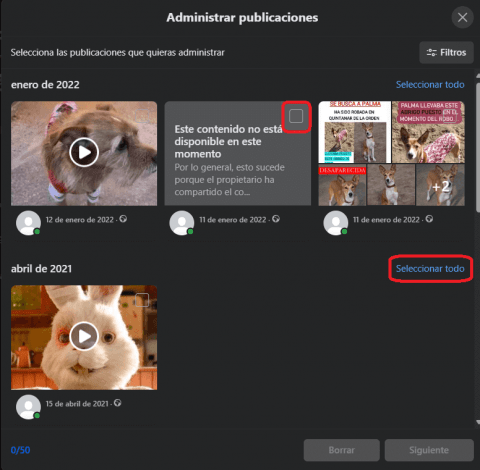Click the date text 15 de abril de 2021
480x470 pixels.
tap(77, 404)
